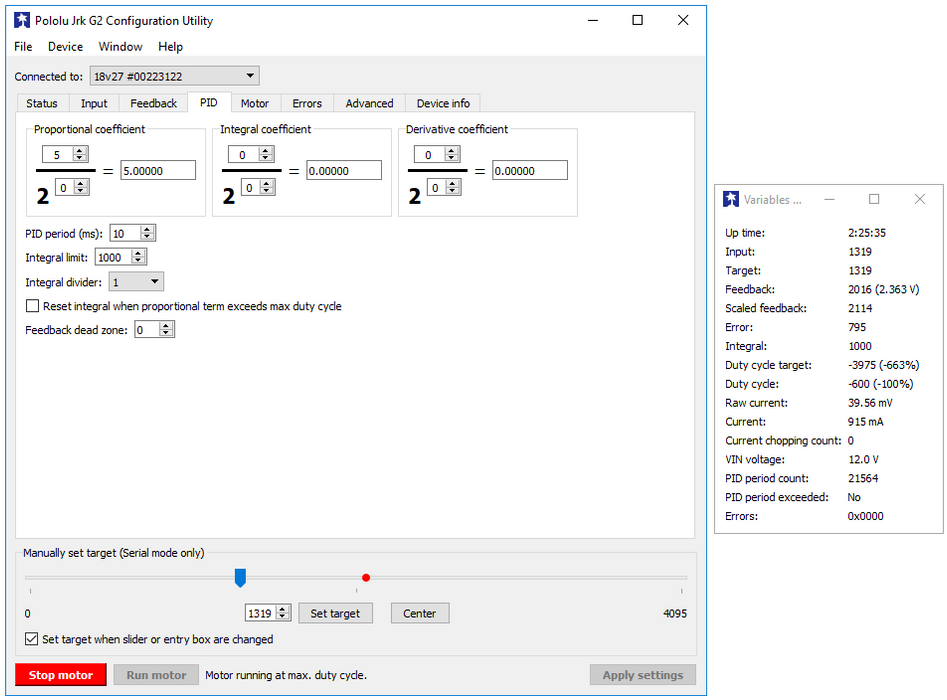947x700 pixels.
Task: Close the Variables window
Action: [919, 200]
